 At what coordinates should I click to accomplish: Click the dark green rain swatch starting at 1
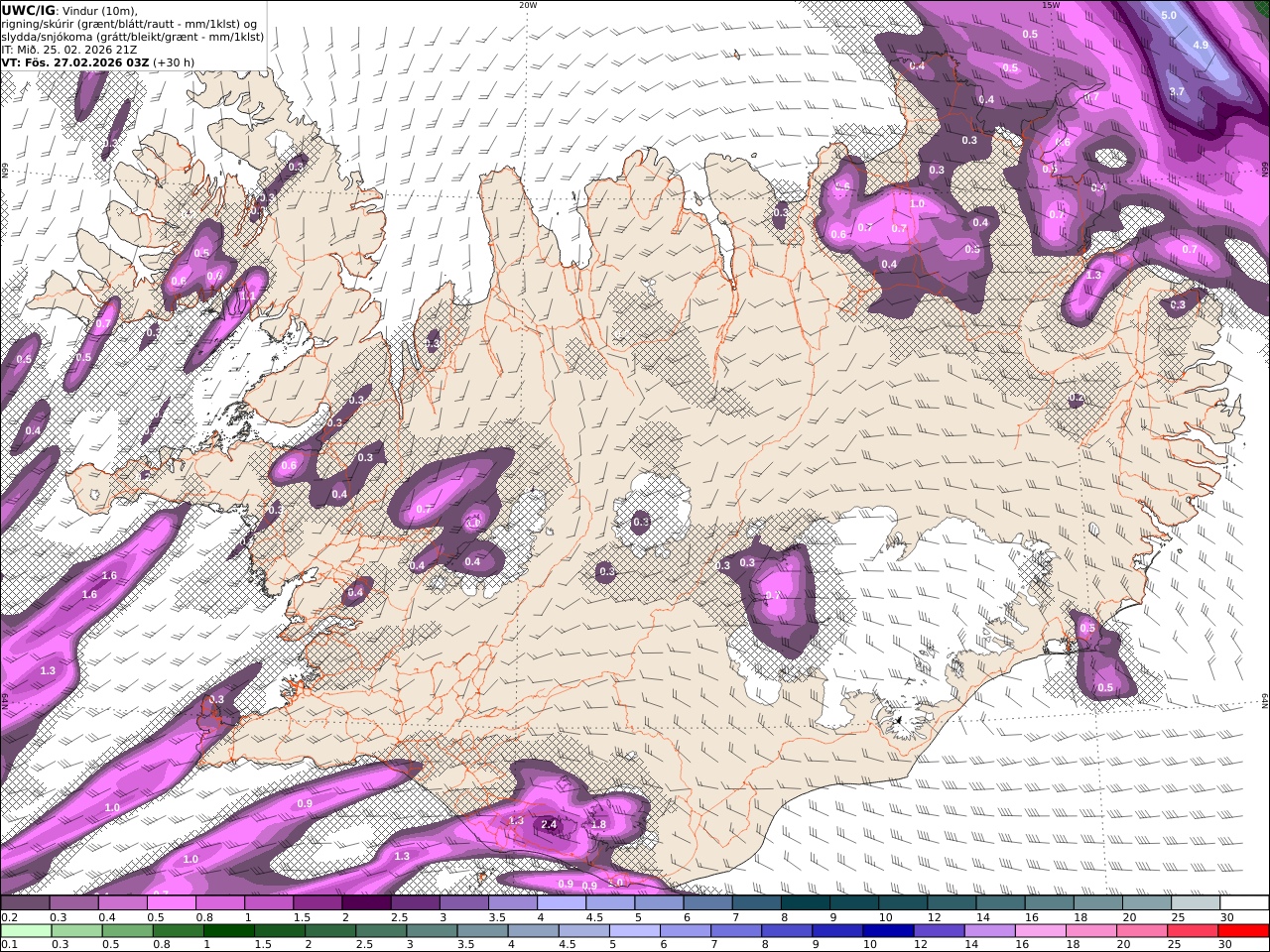(229, 931)
